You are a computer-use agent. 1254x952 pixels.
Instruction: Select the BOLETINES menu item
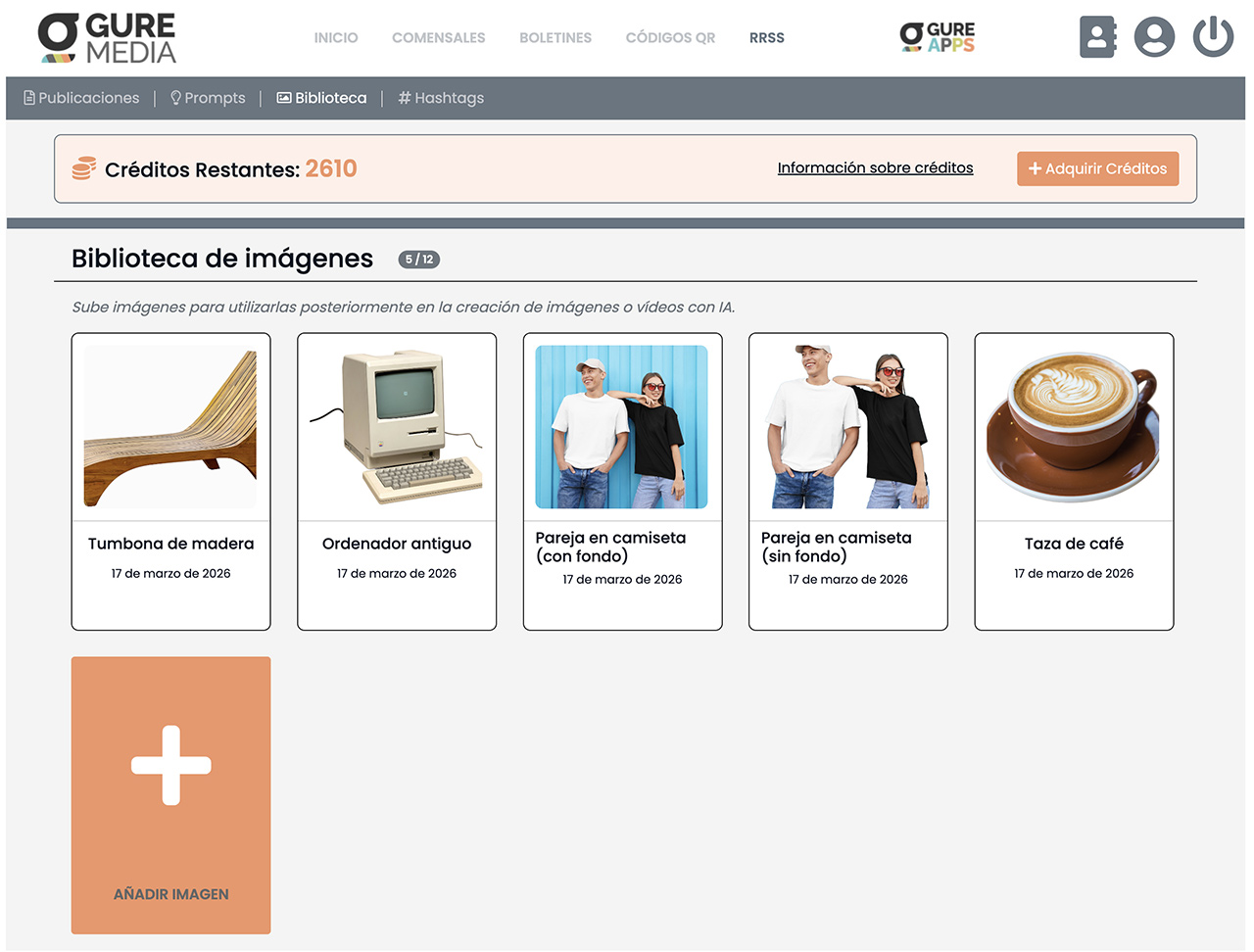(x=555, y=38)
